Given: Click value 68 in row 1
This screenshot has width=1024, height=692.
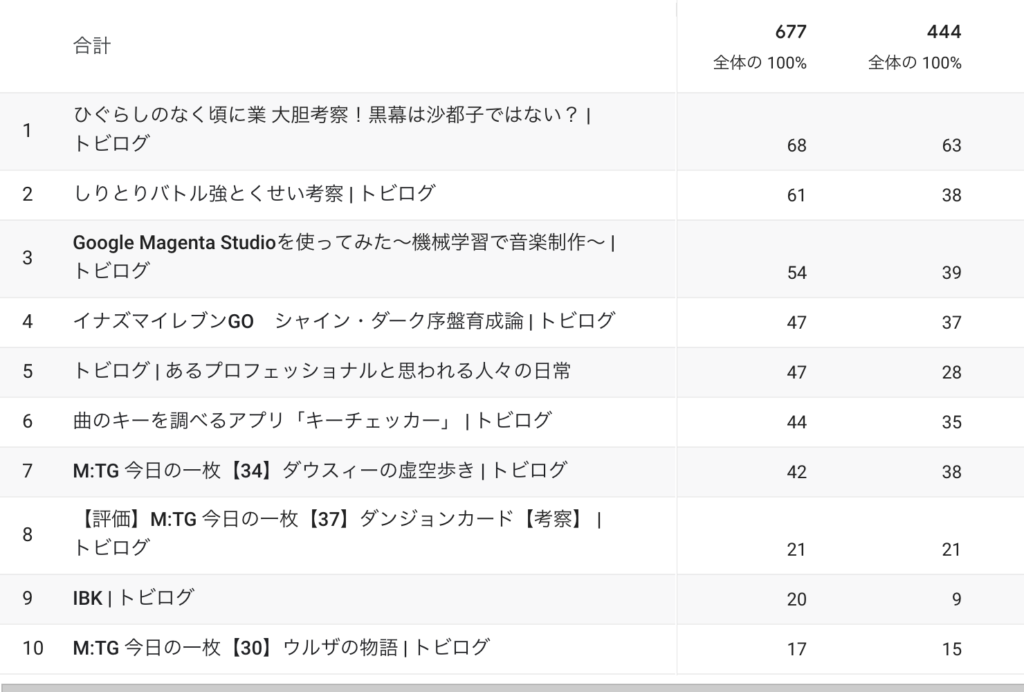Looking at the screenshot, I should (x=796, y=145).
